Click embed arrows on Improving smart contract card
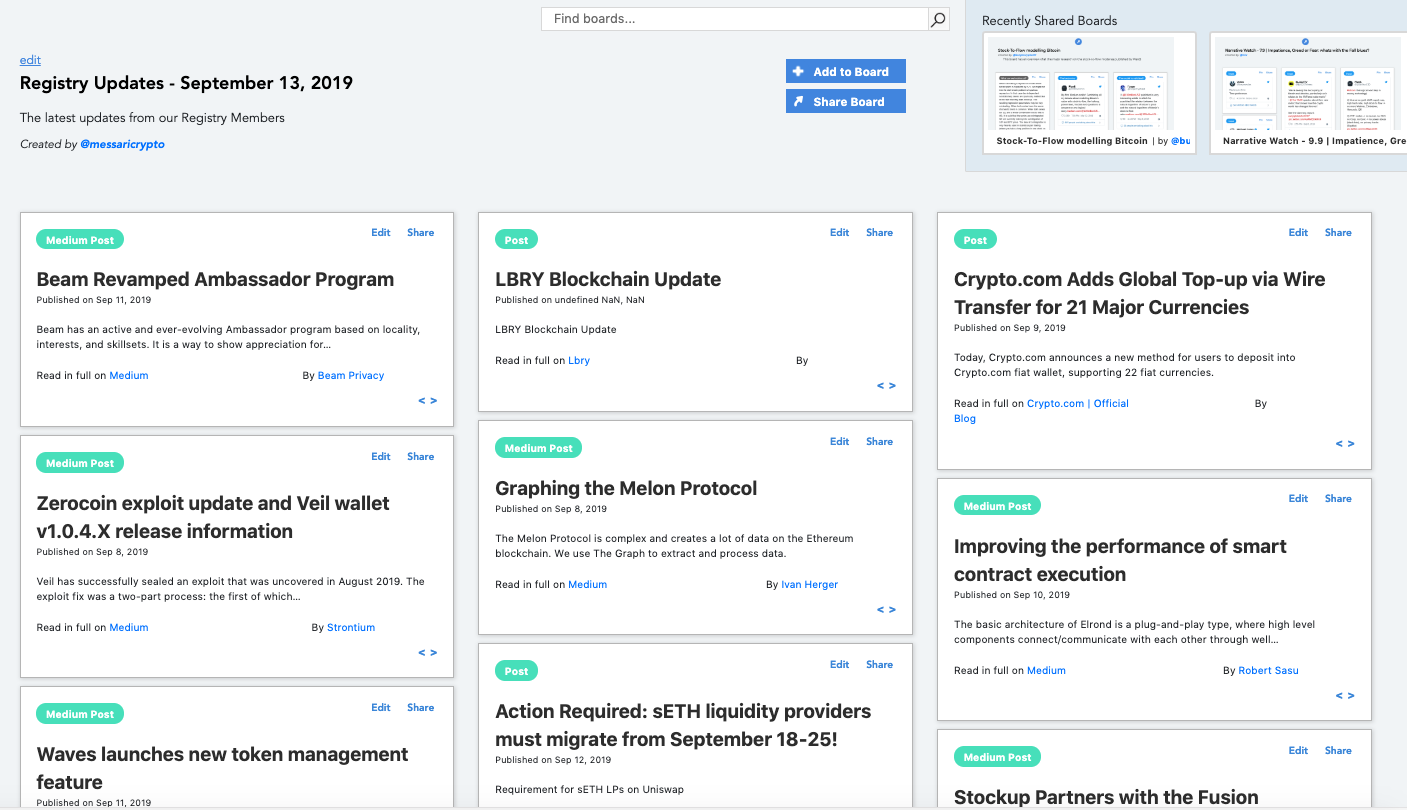This screenshot has height=810, width=1407. (1345, 696)
